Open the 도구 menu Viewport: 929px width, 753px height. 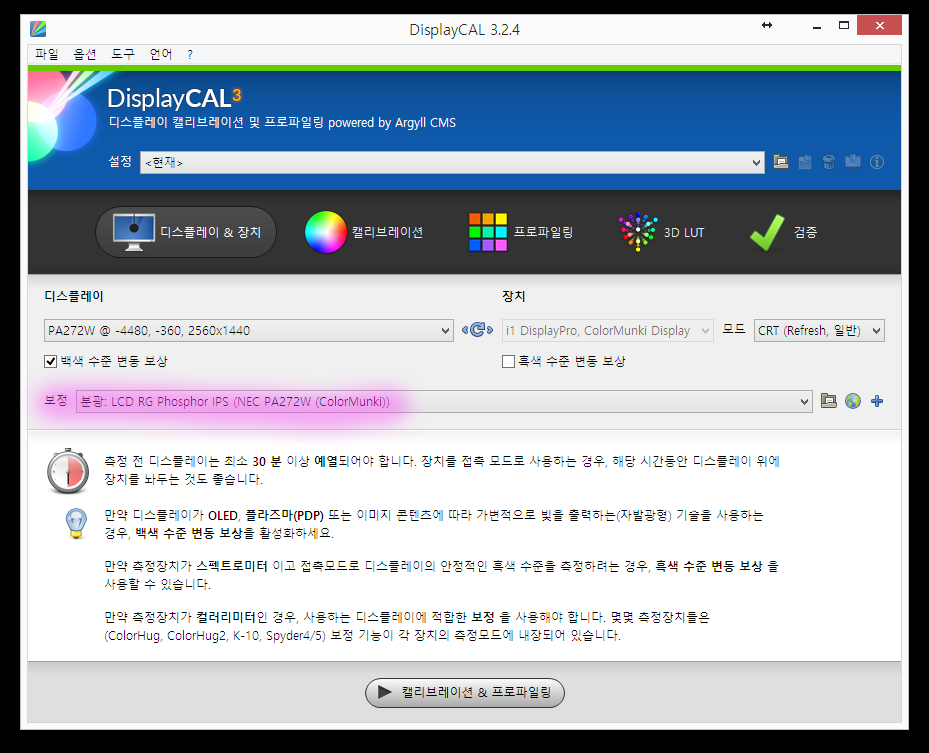[123, 54]
